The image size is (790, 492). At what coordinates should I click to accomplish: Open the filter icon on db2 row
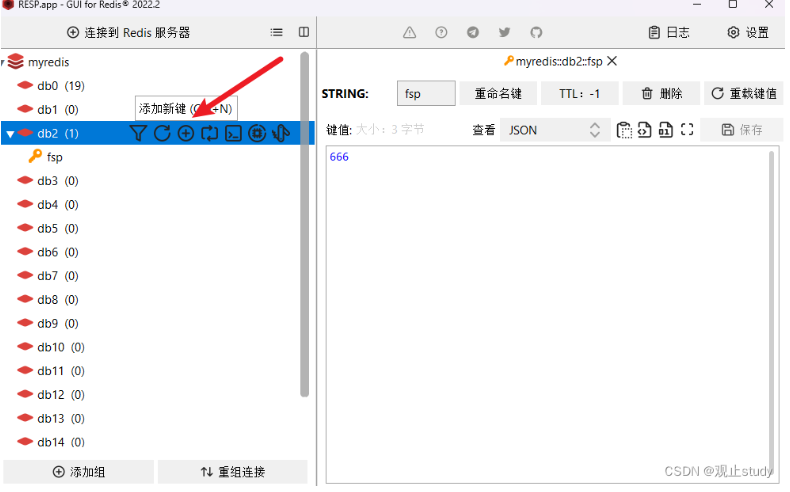click(x=138, y=133)
